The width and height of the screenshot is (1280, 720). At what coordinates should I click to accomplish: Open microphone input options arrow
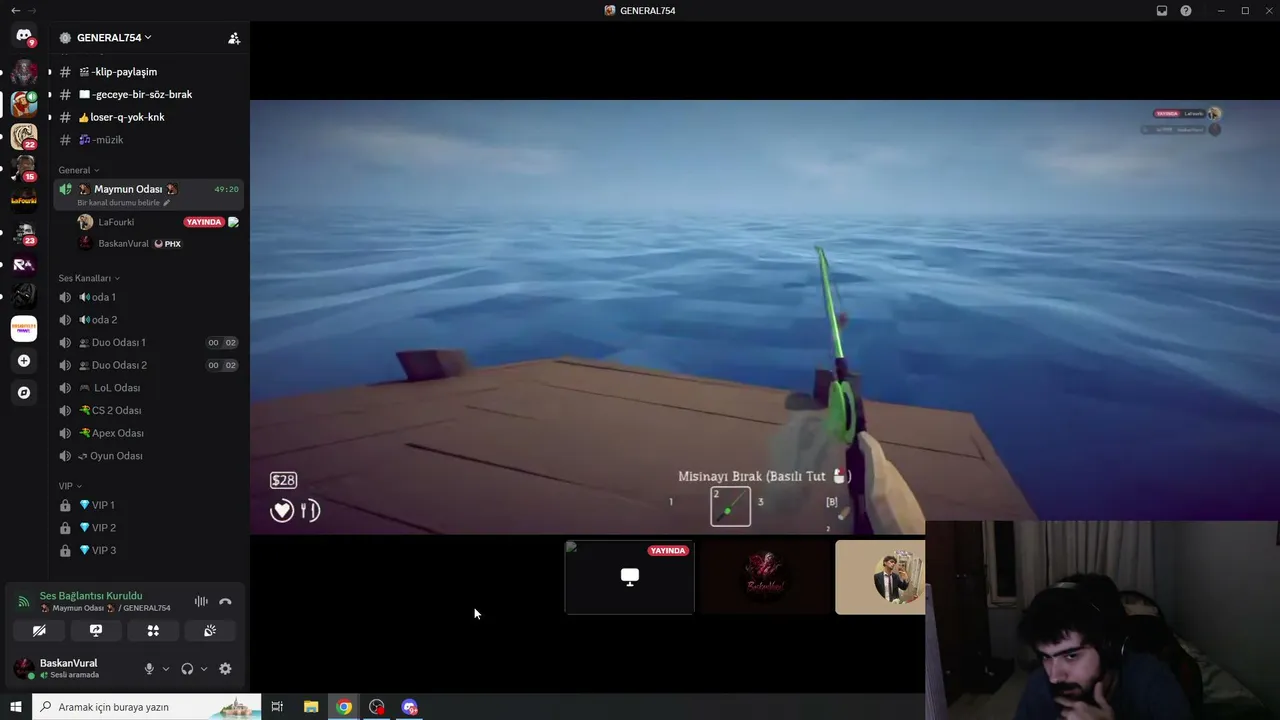166,669
